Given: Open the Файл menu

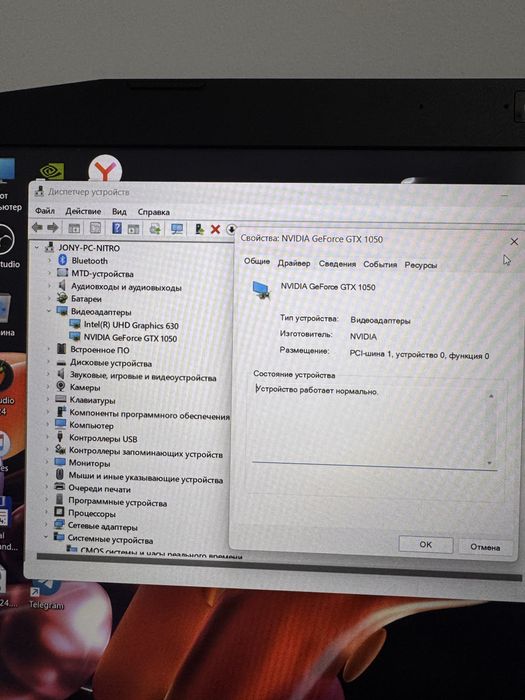Looking at the screenshot, I should (45, 211).
